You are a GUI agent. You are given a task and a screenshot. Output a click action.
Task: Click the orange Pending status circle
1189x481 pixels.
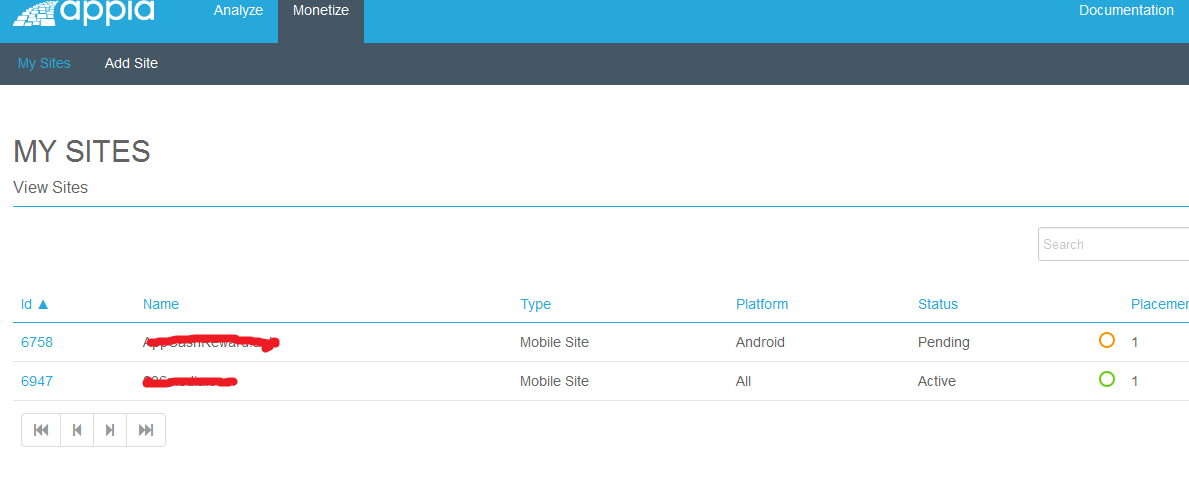1107,340
